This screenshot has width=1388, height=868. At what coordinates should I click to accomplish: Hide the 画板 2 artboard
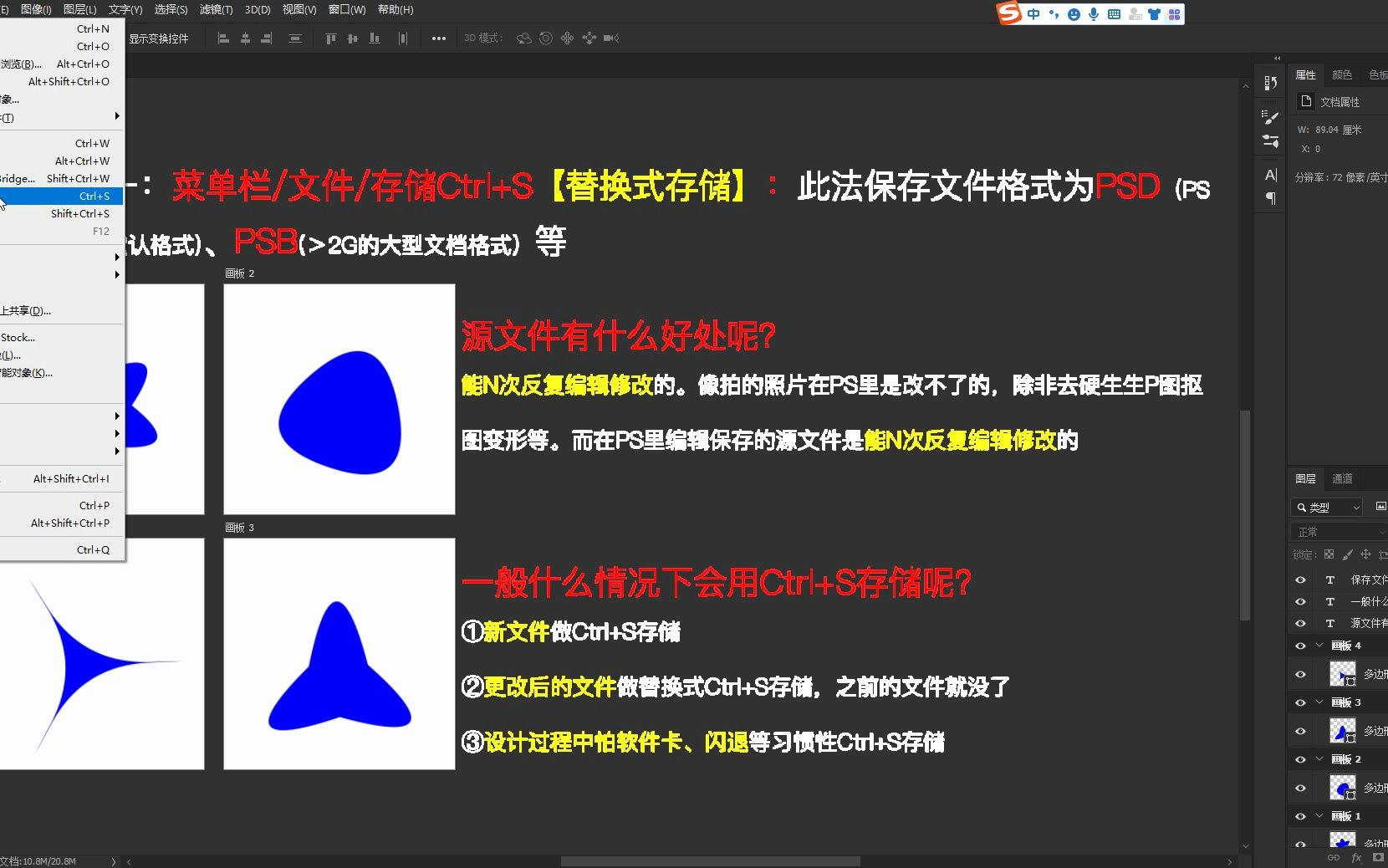pos(1300,759)
